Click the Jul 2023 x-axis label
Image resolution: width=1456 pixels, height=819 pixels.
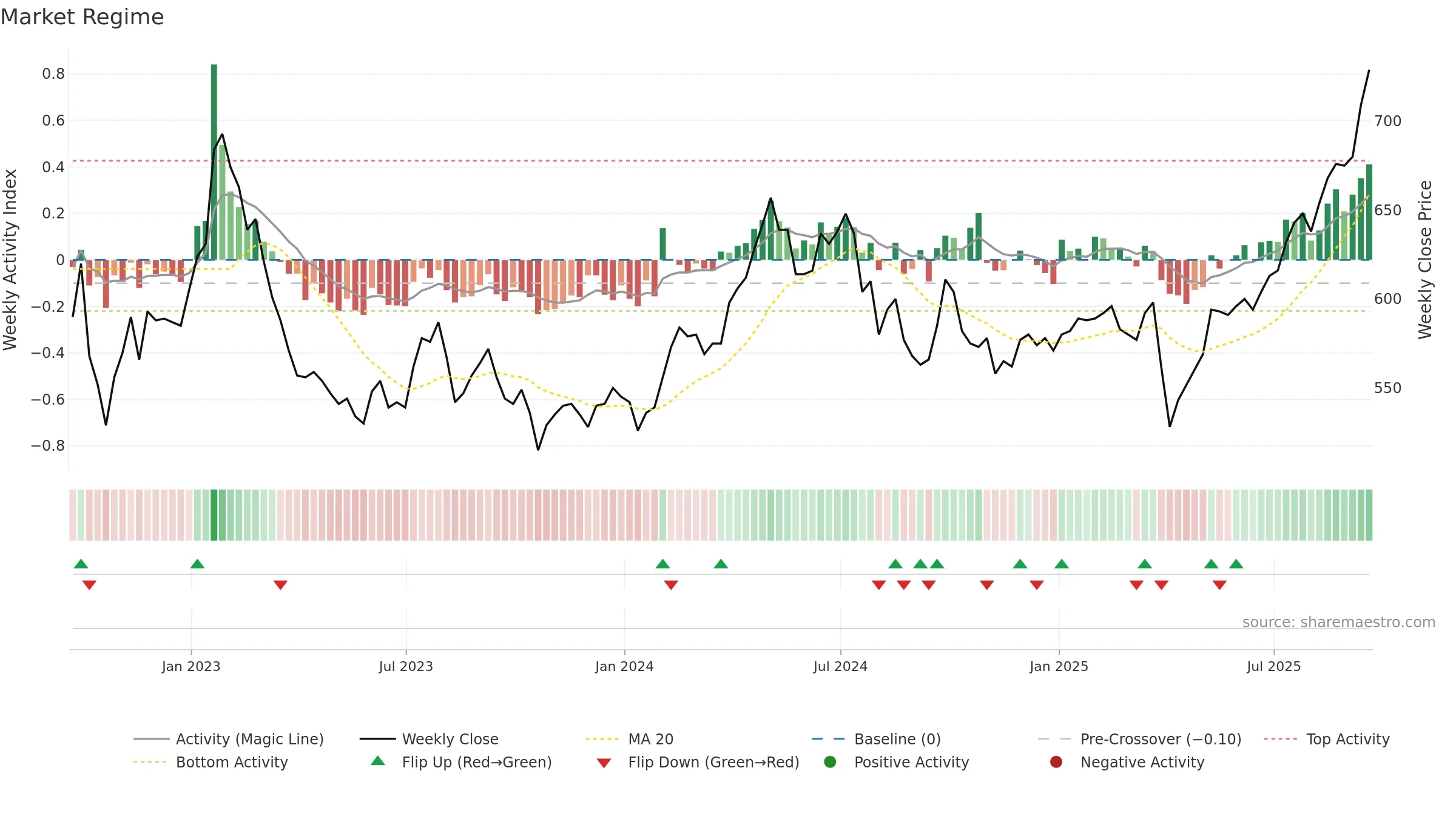pos(406,666)
